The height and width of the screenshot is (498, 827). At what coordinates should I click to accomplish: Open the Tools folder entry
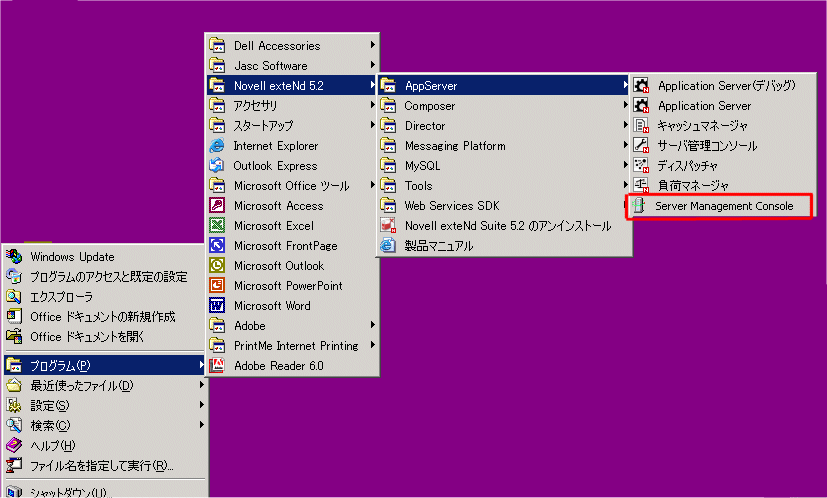click(504, 185)
